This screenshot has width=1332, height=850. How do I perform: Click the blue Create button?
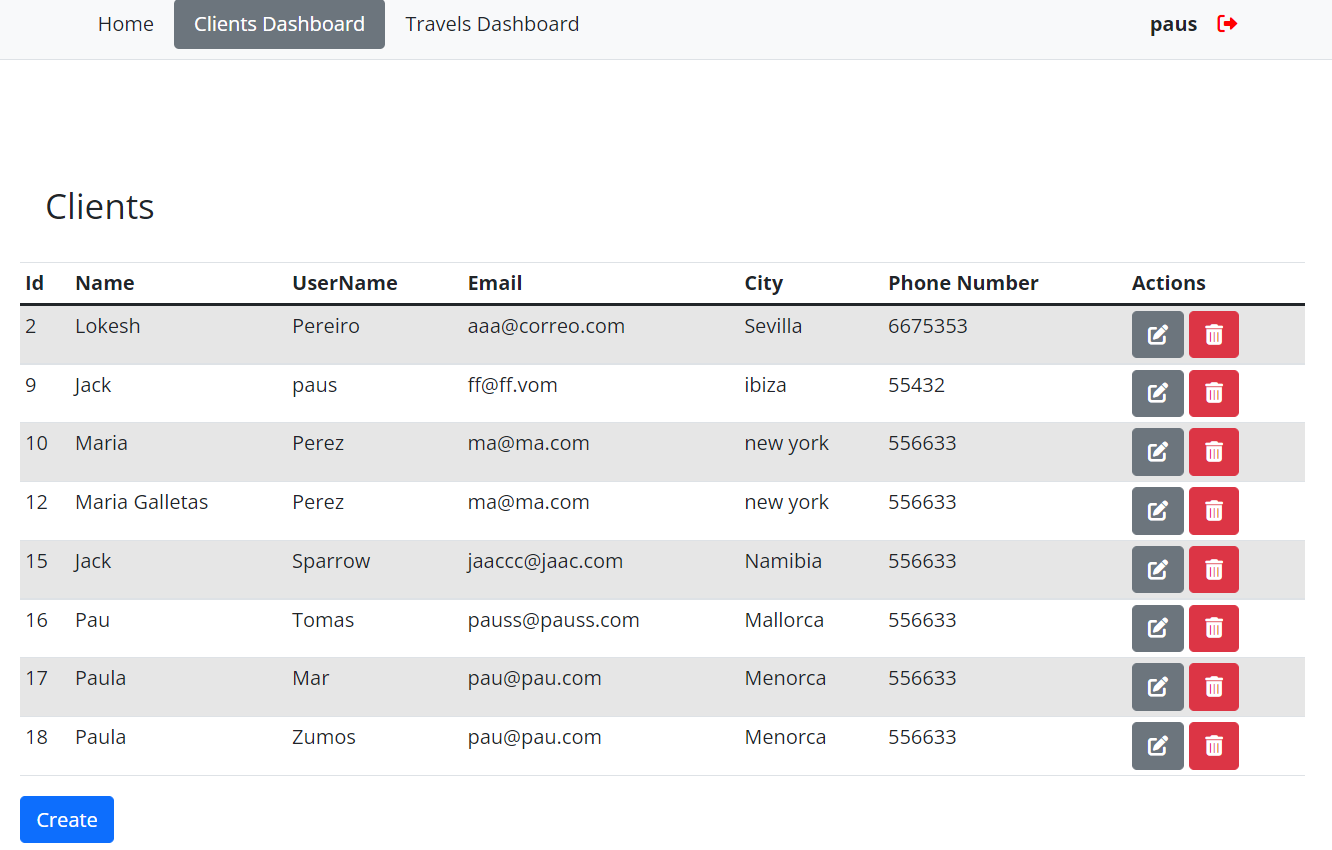66,819
